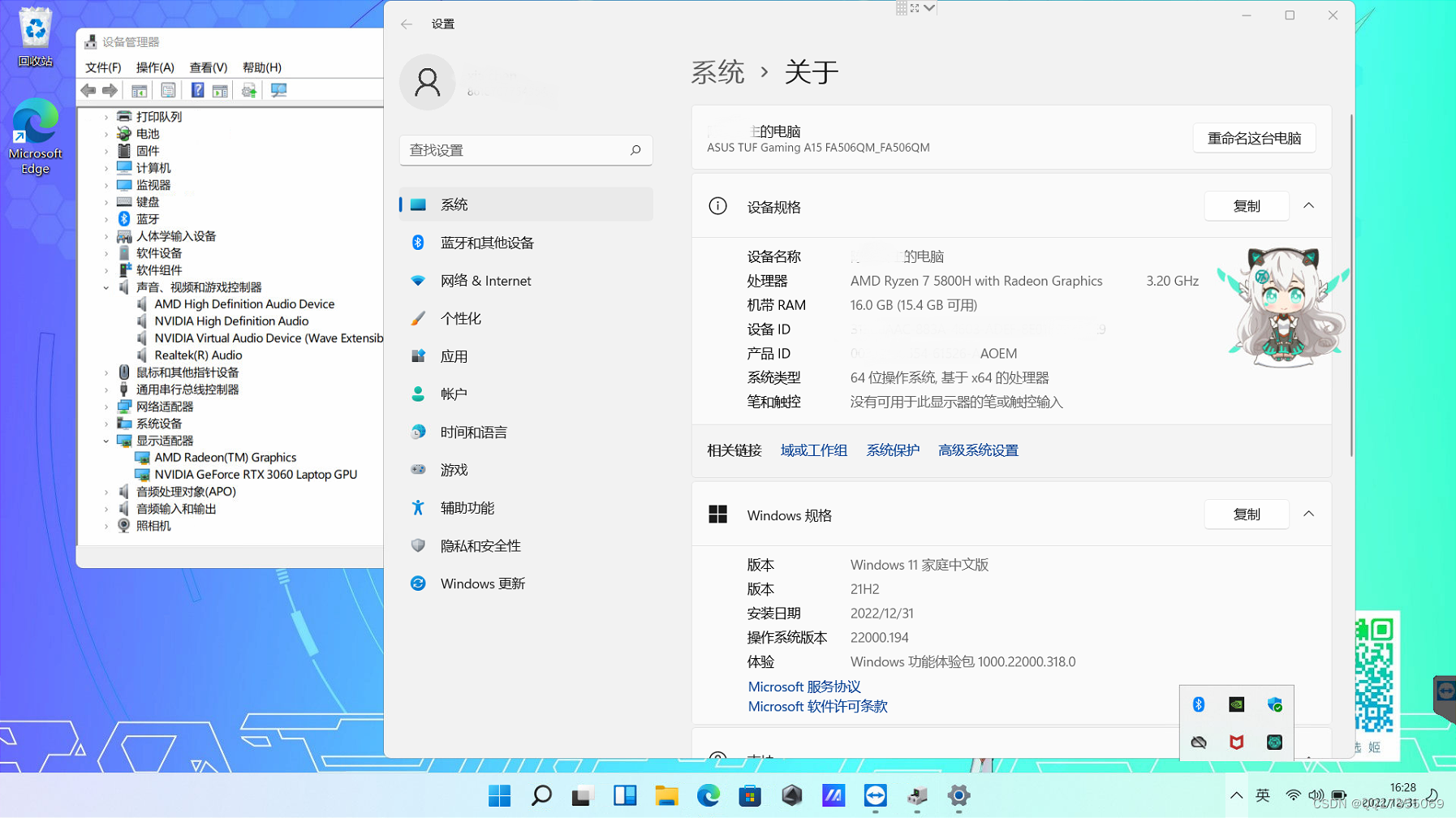Expand the 照相机 node
The width and height of the screenshot is (1456, 818).
[x=106, y=526]
